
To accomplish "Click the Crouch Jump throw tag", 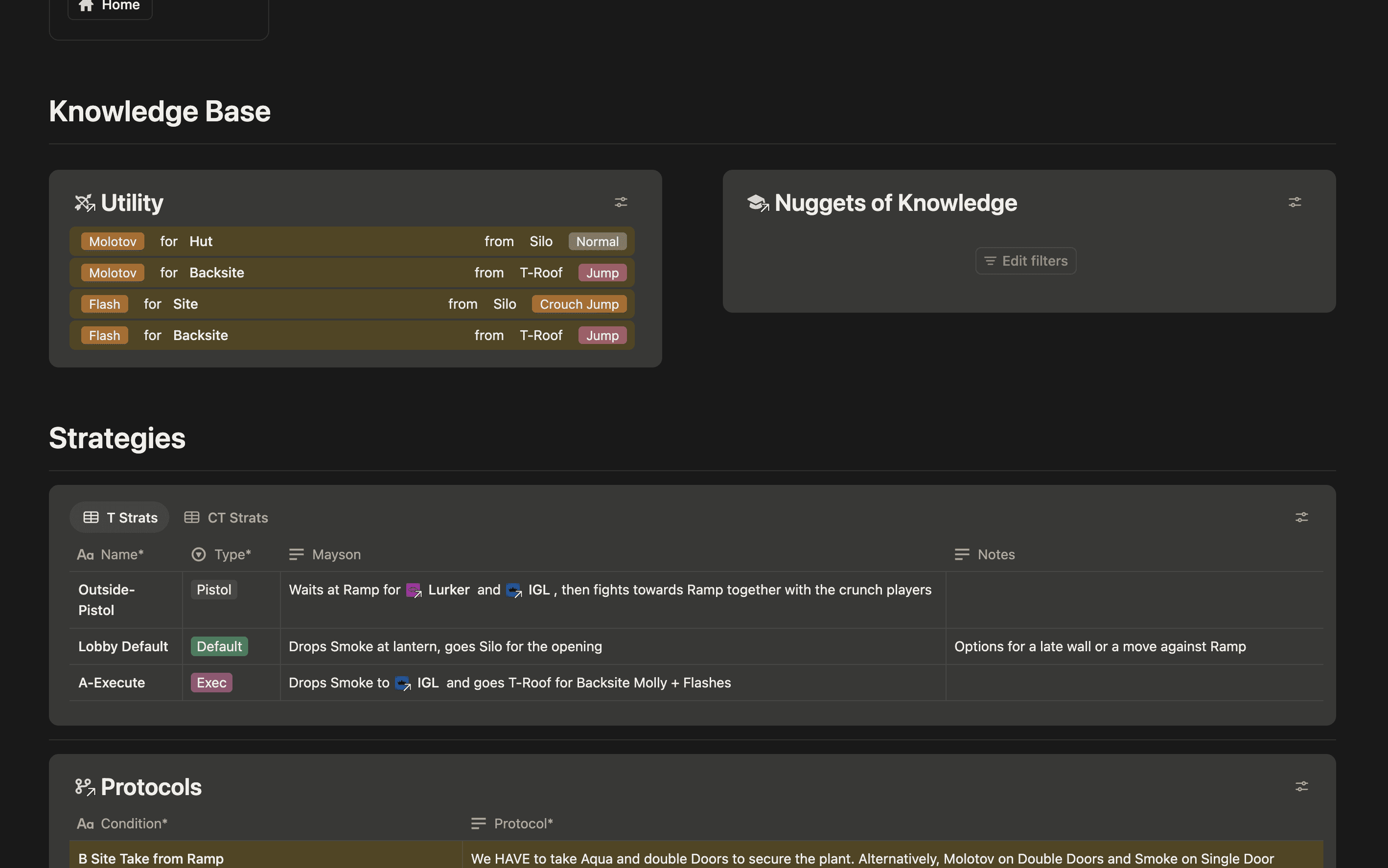I will (x=579, y=304).
